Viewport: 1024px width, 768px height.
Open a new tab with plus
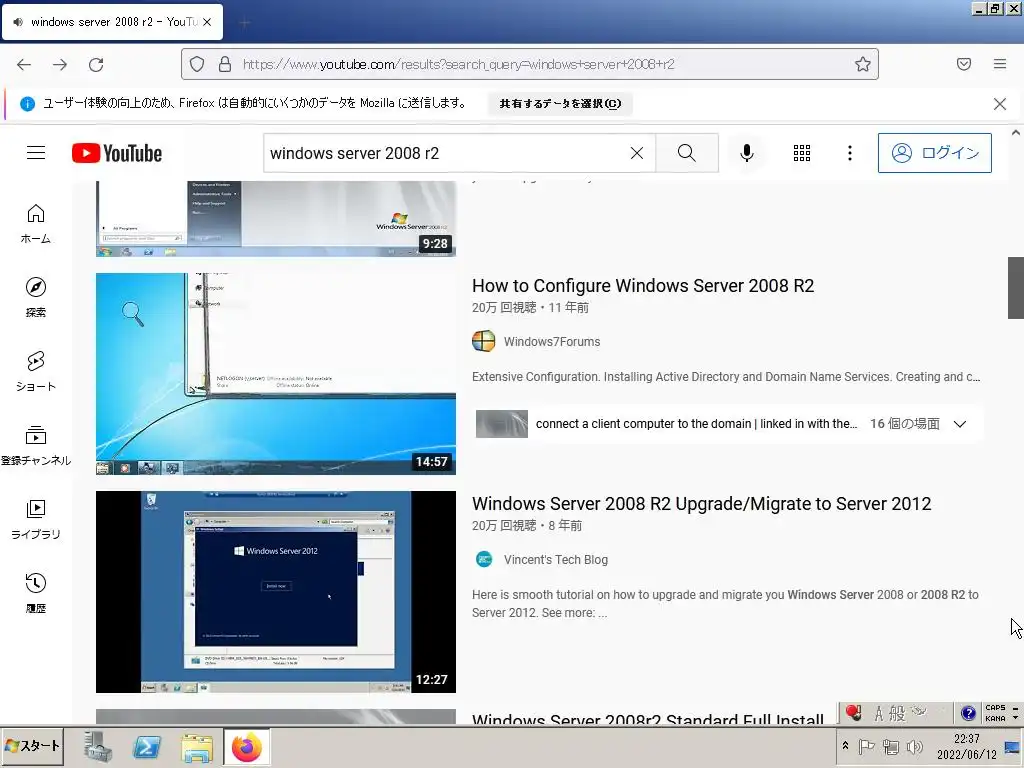pos(244,23)
